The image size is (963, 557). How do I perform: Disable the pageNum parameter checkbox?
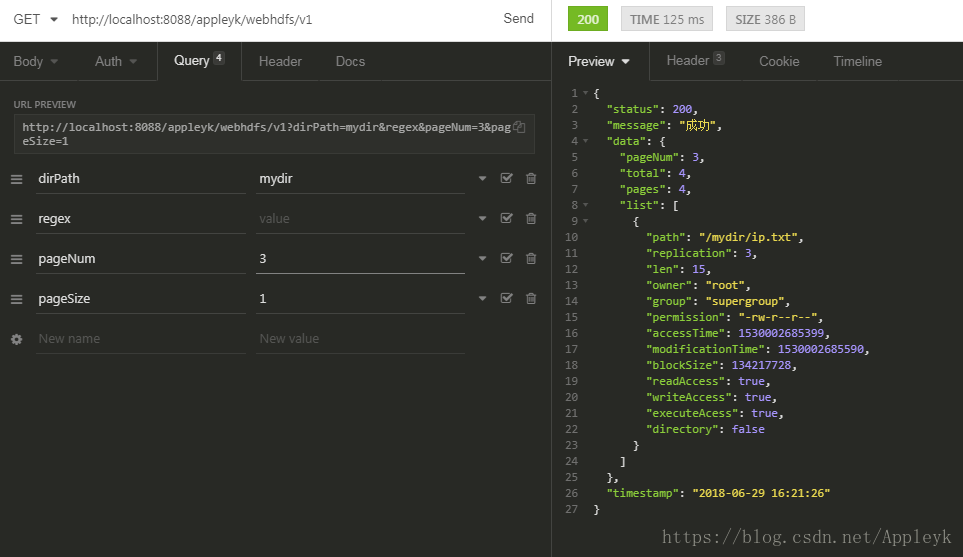507,258
